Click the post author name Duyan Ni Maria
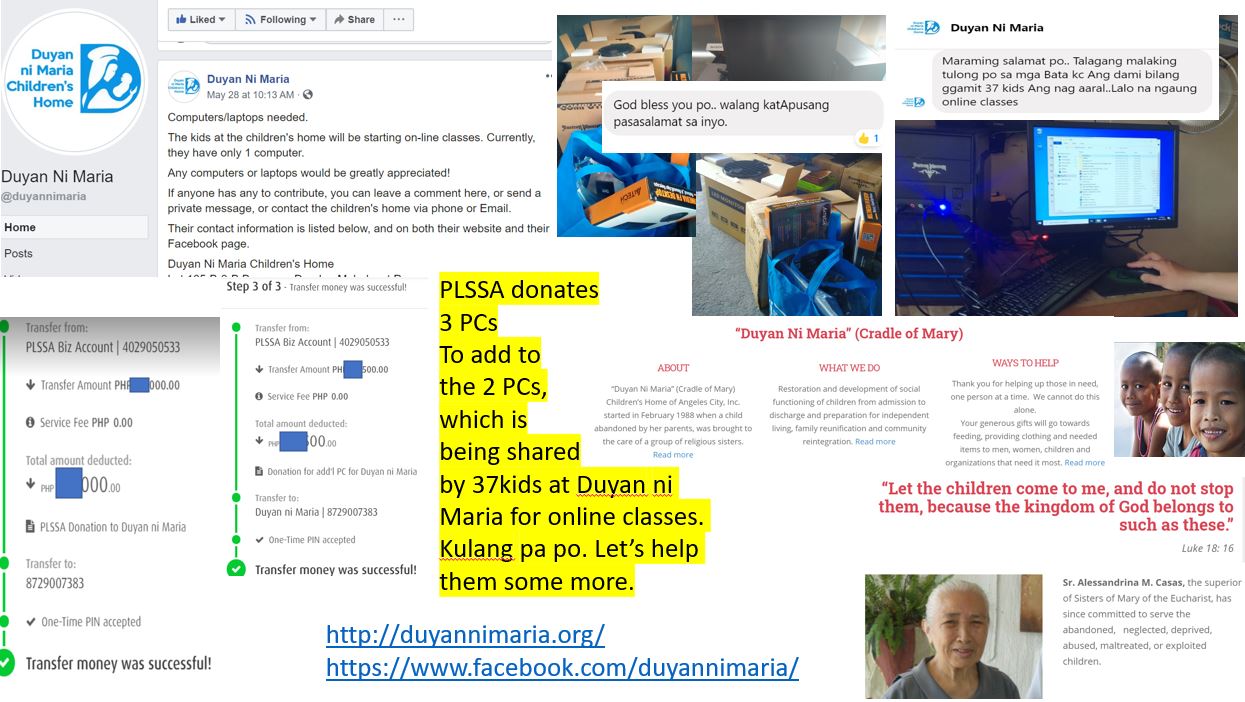Viewport: 1245px width, 702px height. [248, 79]
